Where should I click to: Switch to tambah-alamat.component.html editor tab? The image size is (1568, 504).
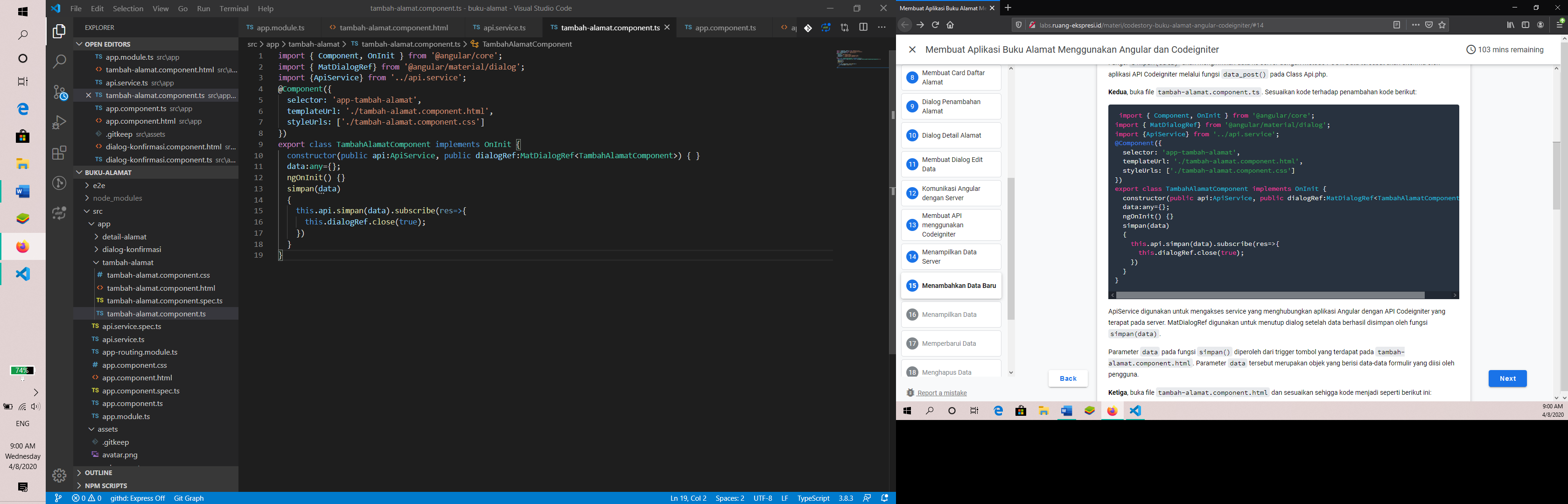pos(393,28)
